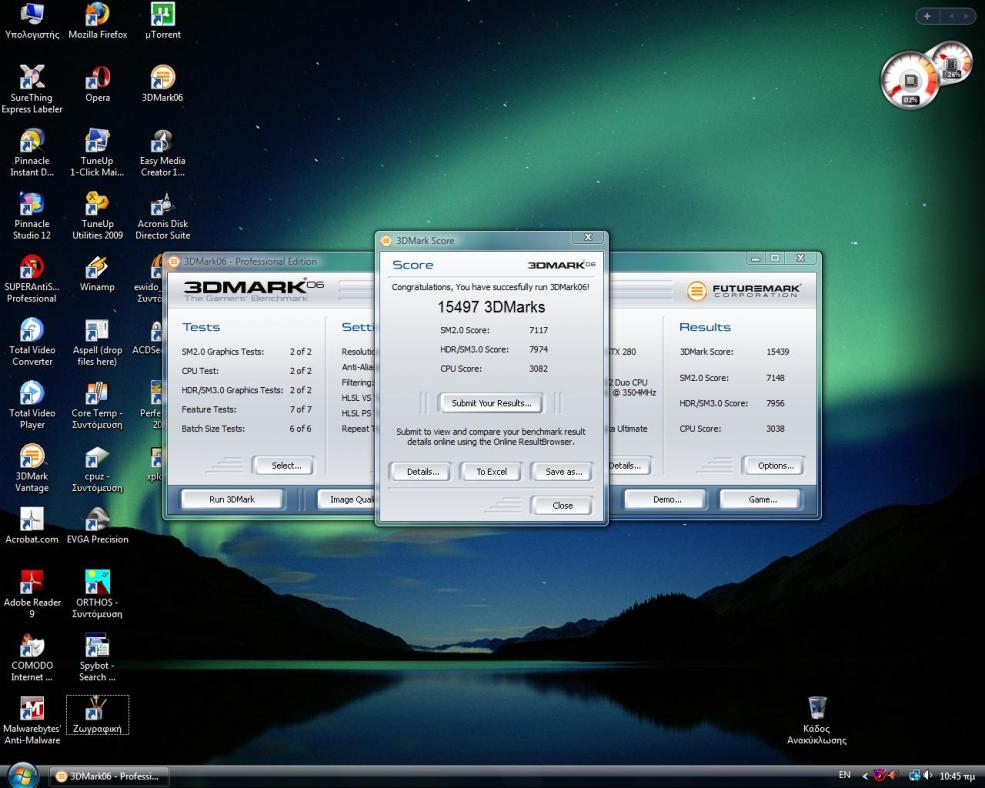The height and width of the screenshot is (788, 985).
Task: Click the "Batch Size Tests:" label
Action: pyautogui.click(x=213, y=429)
